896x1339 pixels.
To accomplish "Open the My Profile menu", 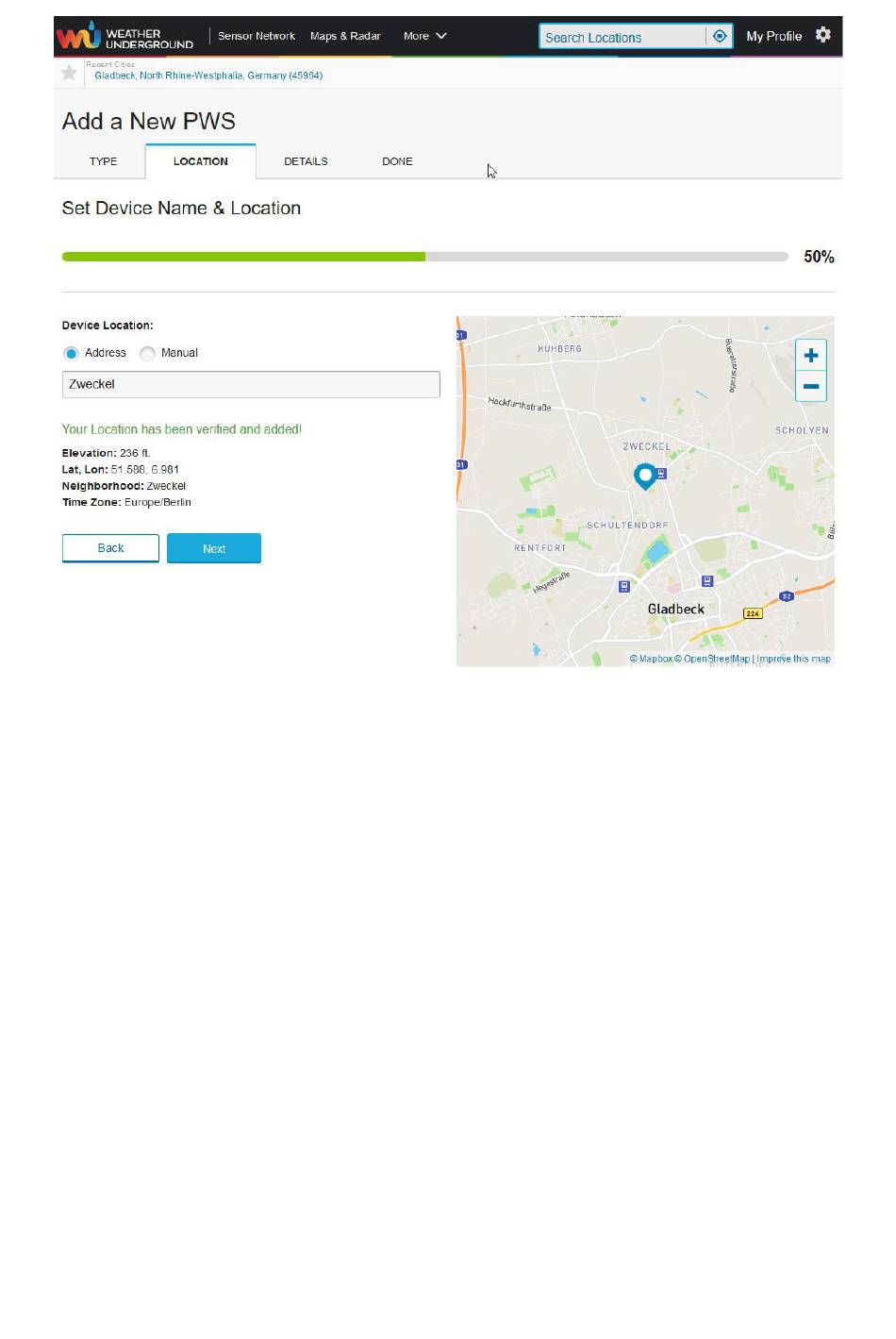I will (x=773, y=36).
